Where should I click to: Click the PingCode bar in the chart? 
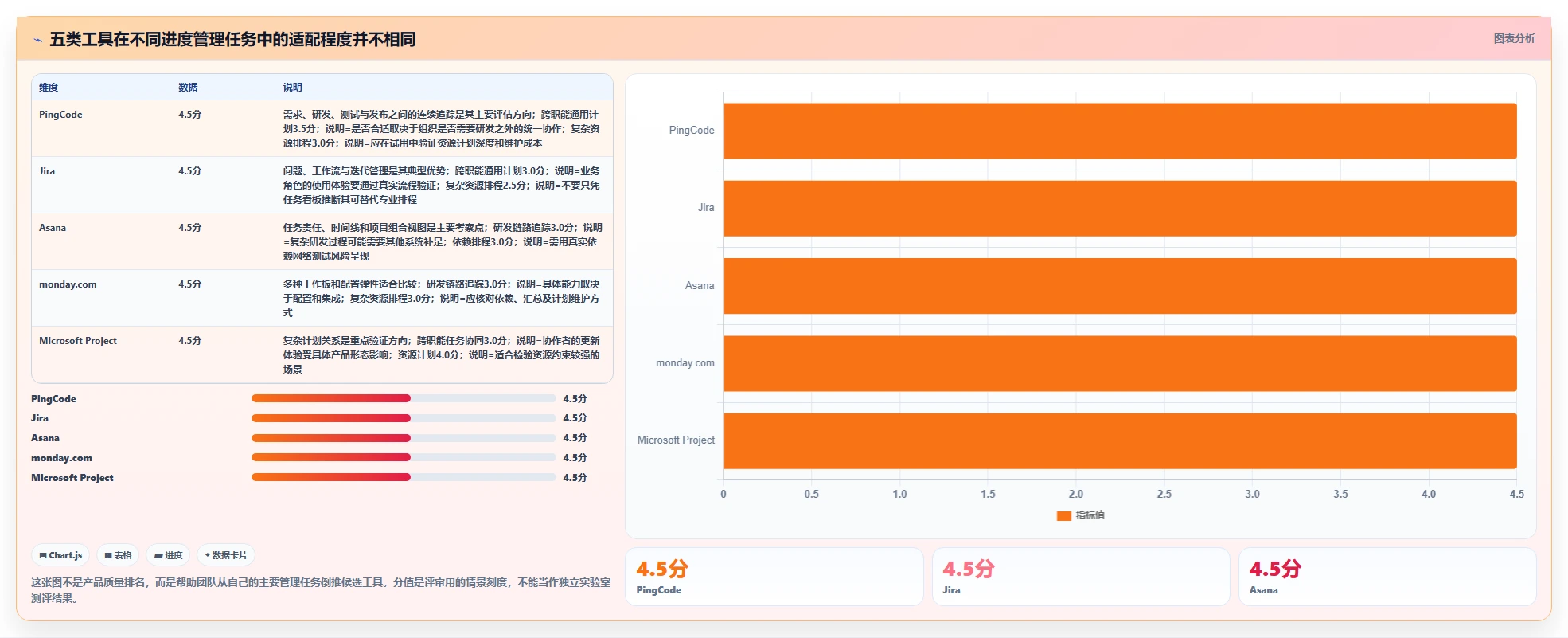click(x=1120, y=131)
